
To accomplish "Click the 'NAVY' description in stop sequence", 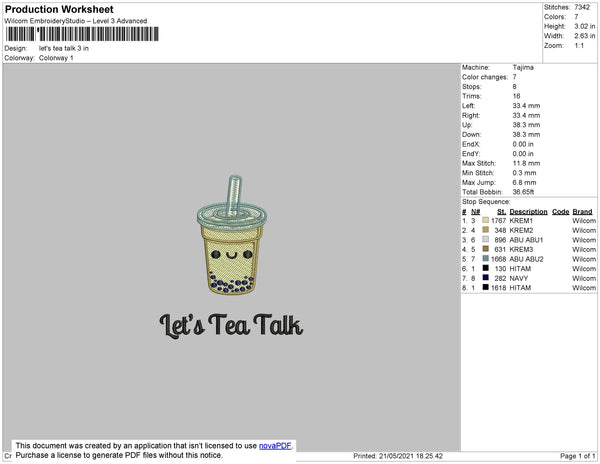I will pos(518,278).
